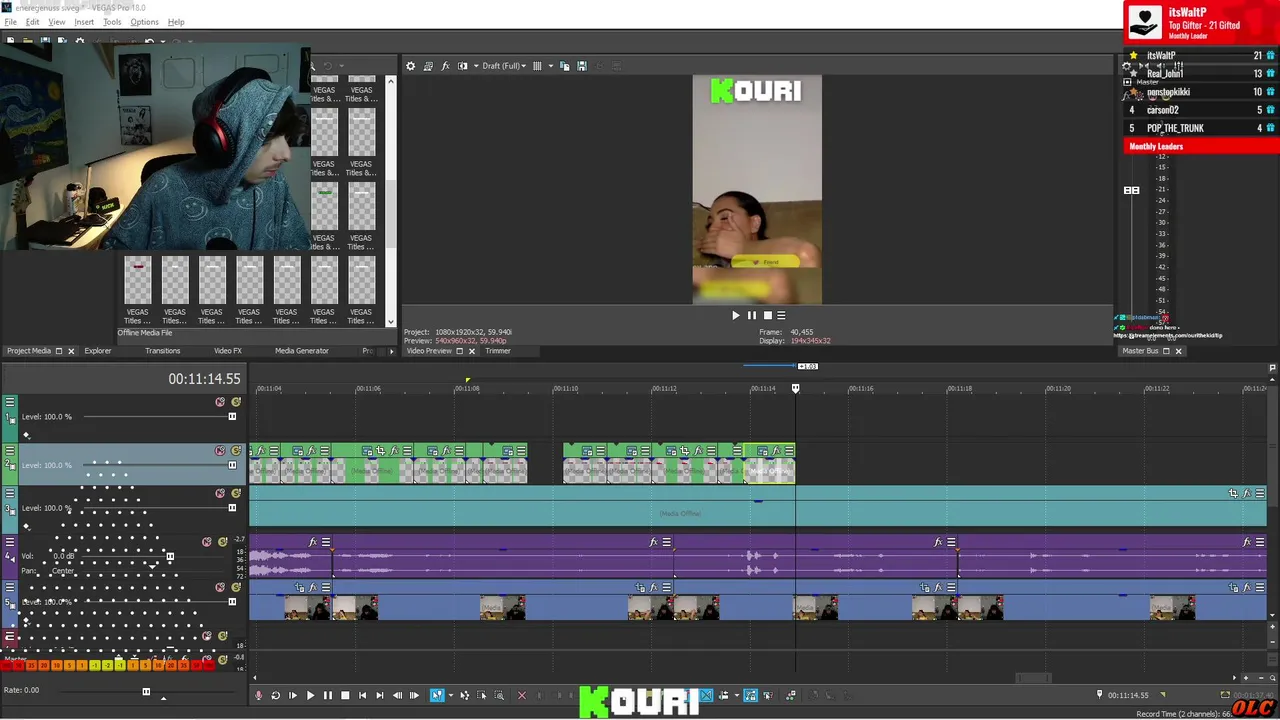The width and height of the screenshot is (1280, 720).
Task: Select the Envelope Edit tool
Action: tap(464, 695)
